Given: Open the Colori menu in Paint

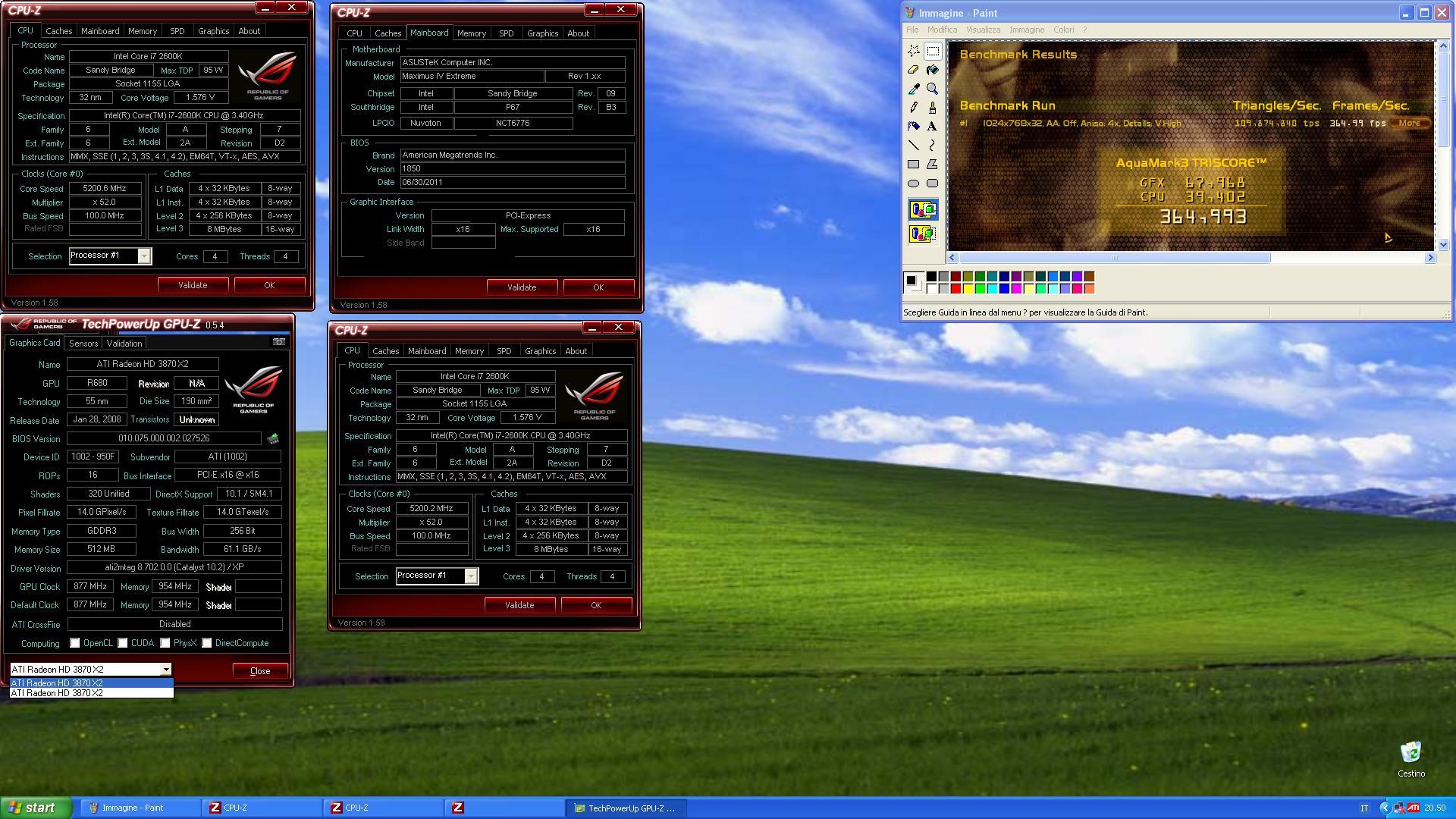Looking at the screenshot, I should [x=1063, y=30].
